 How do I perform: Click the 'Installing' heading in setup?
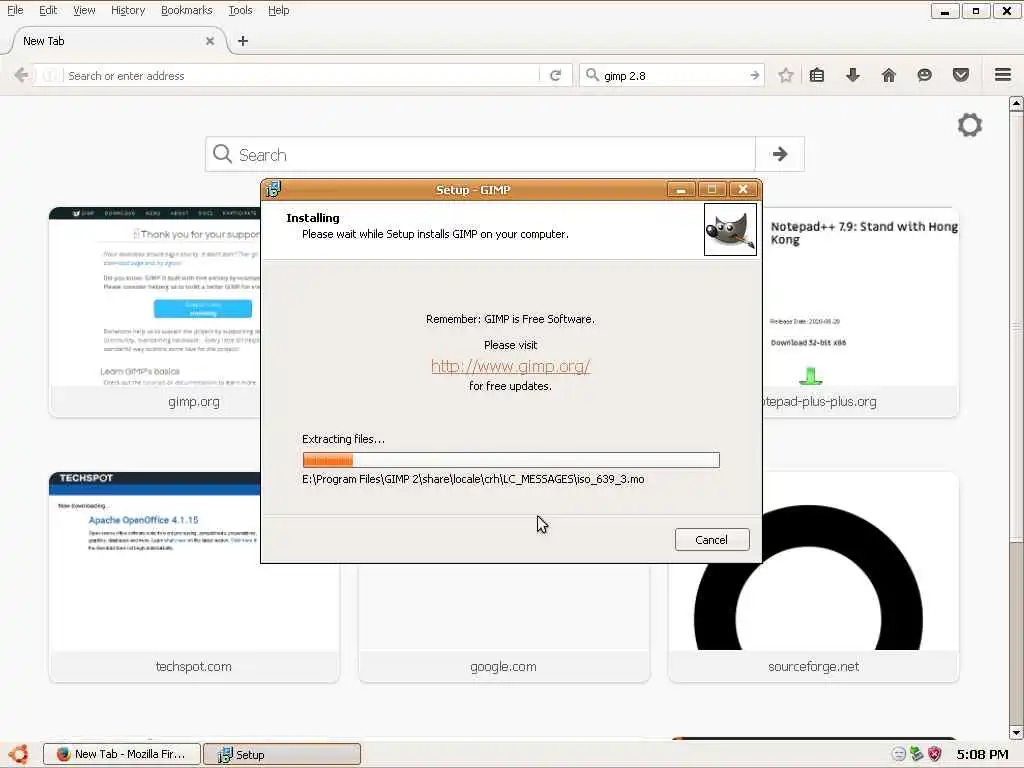pos(313,218)
